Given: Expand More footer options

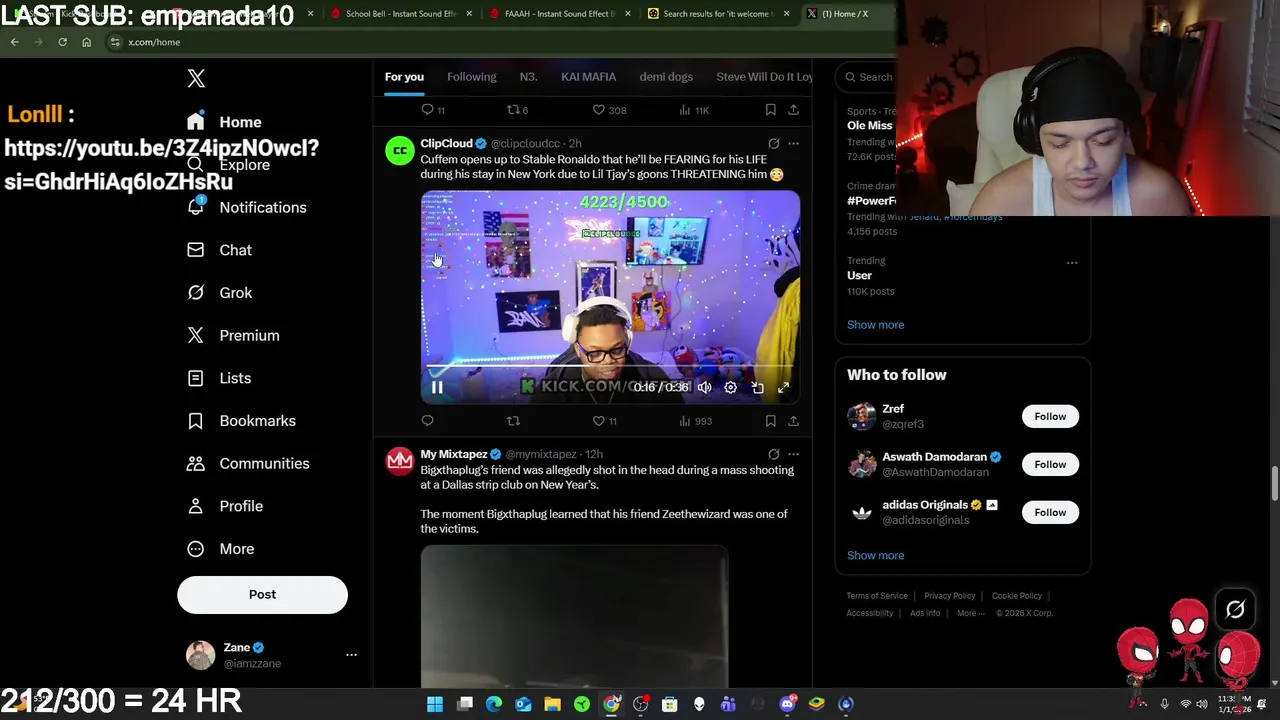Looking at the screenshot, I should [970, 614].
